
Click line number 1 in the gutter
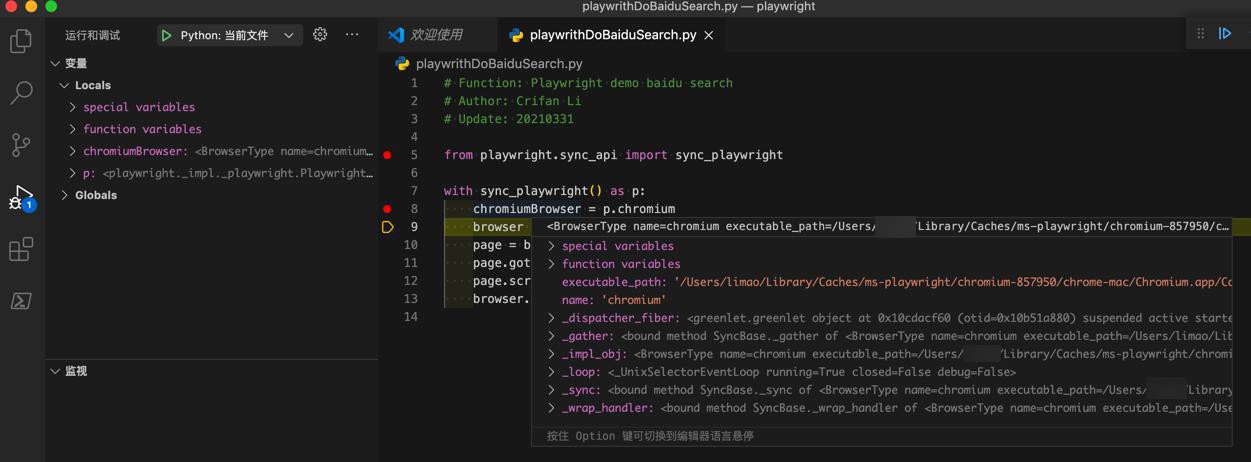point(413,83)
